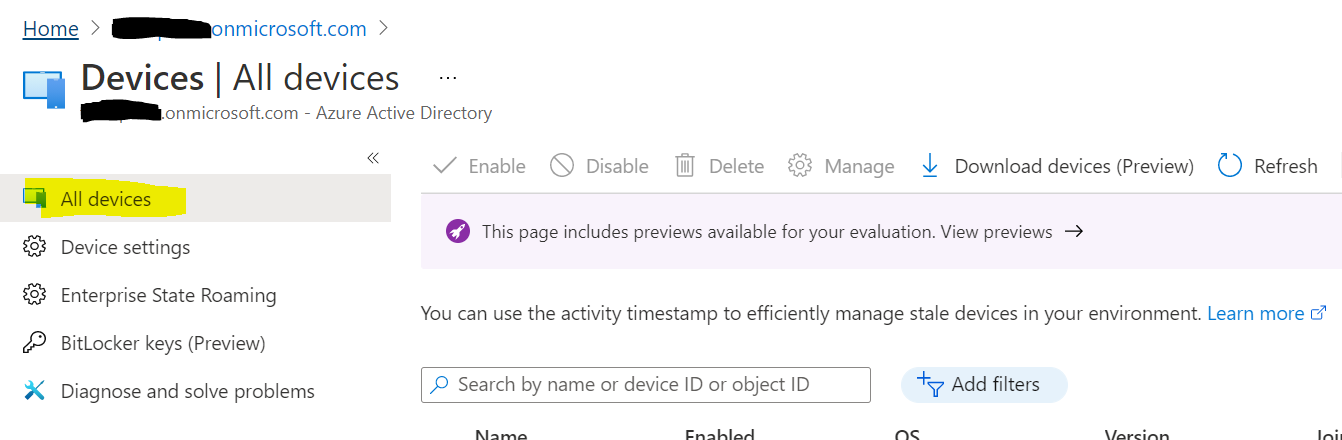
Task: Click the Disable prohibited-circle icon
Action: [562, 166]
